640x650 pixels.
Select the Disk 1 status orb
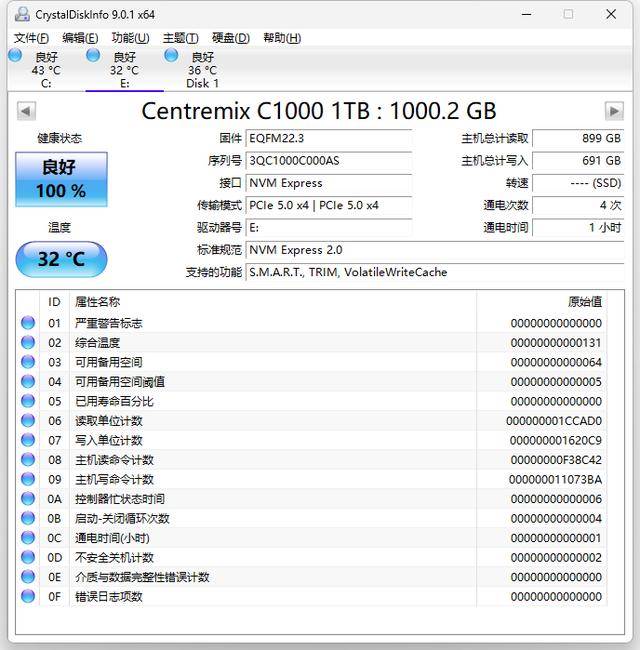point(171,56)
